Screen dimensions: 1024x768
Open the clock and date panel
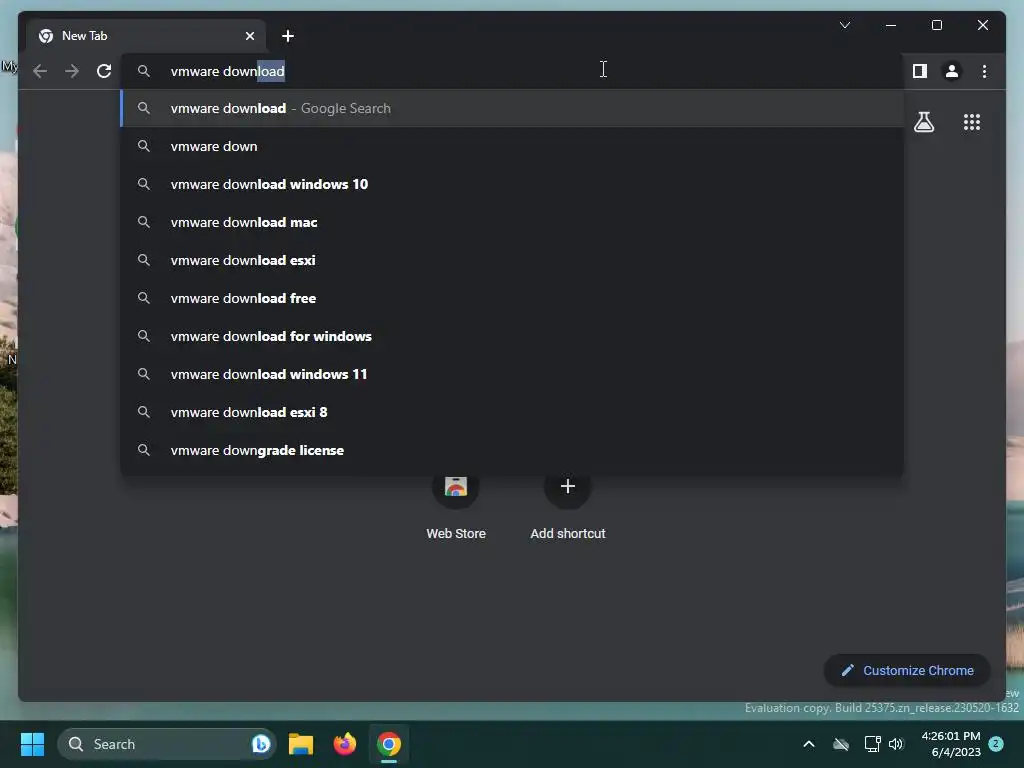click(951, 744)
